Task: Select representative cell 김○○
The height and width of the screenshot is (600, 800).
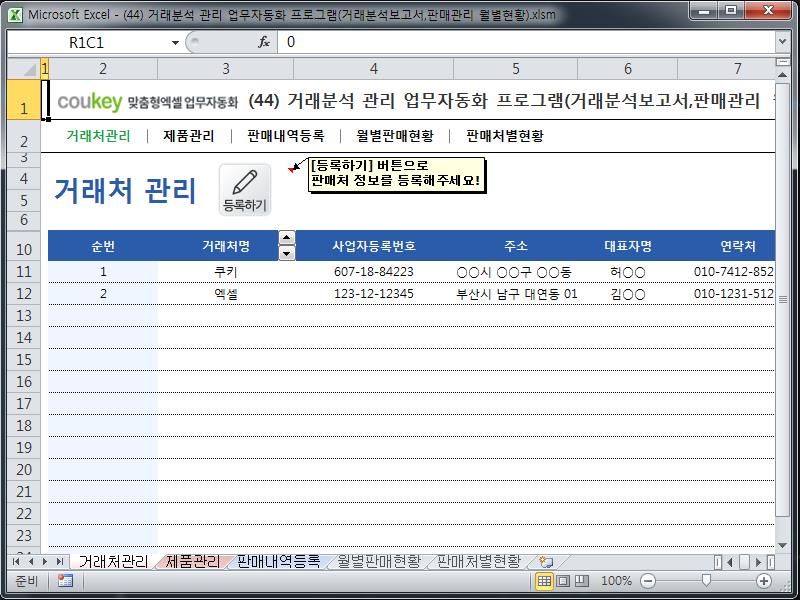Action: (628, 294)
